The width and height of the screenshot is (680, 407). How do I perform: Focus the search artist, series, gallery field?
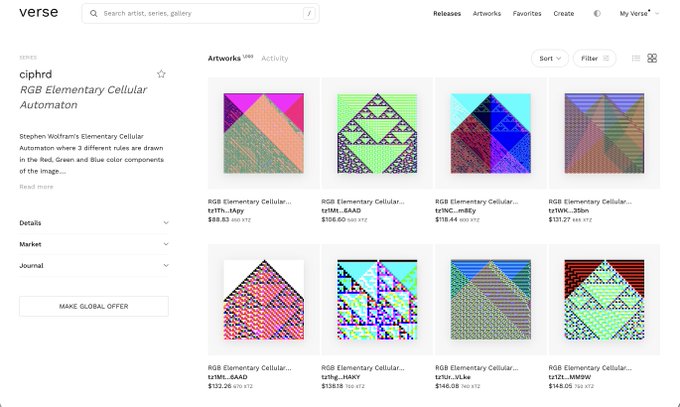pyautogui.click(x=201, y=13)
